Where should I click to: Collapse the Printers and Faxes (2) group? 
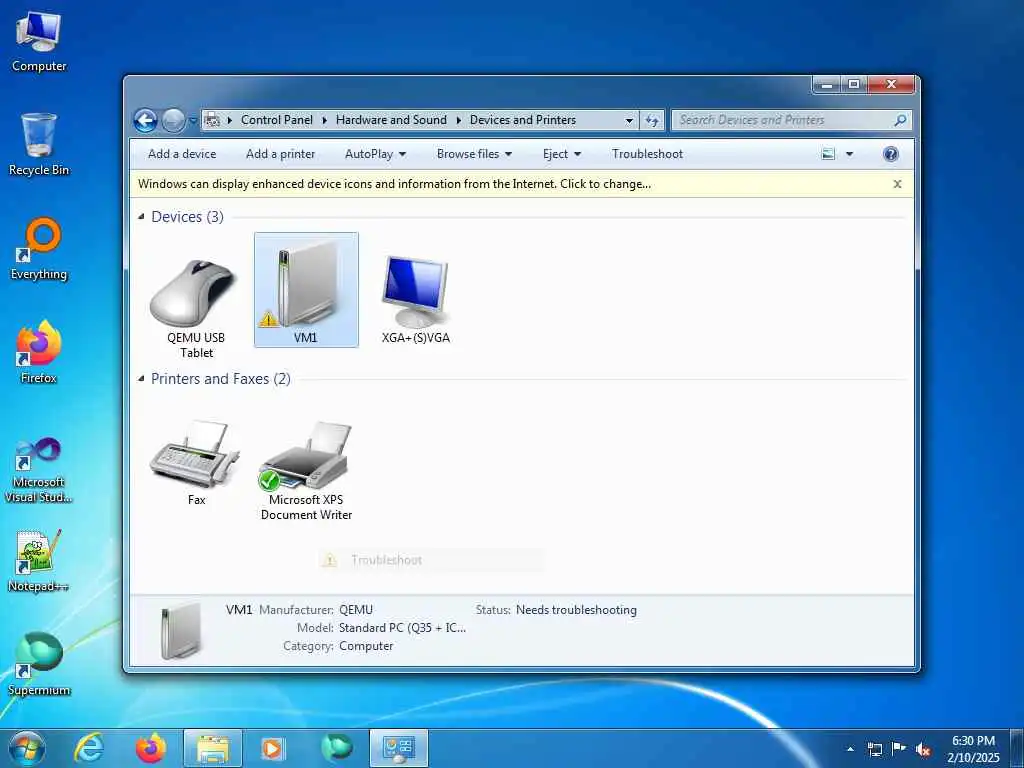click(x=141, y=379)
